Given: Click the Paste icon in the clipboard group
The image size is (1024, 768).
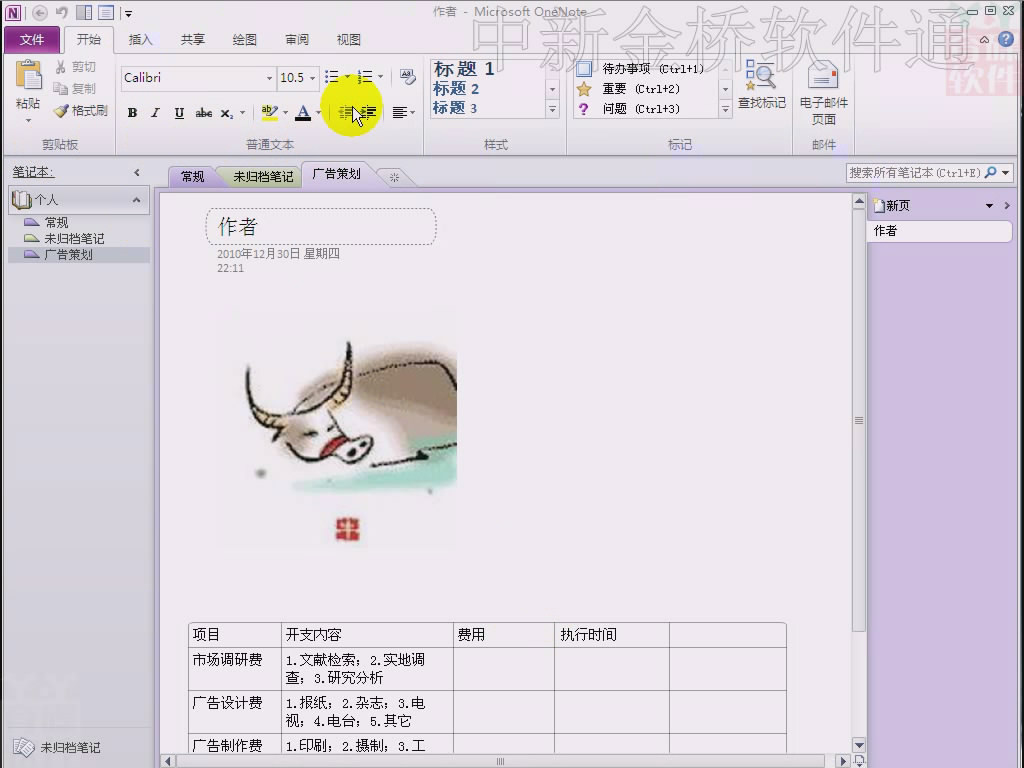Looking at the screenshot, I should tap(28, 76).
